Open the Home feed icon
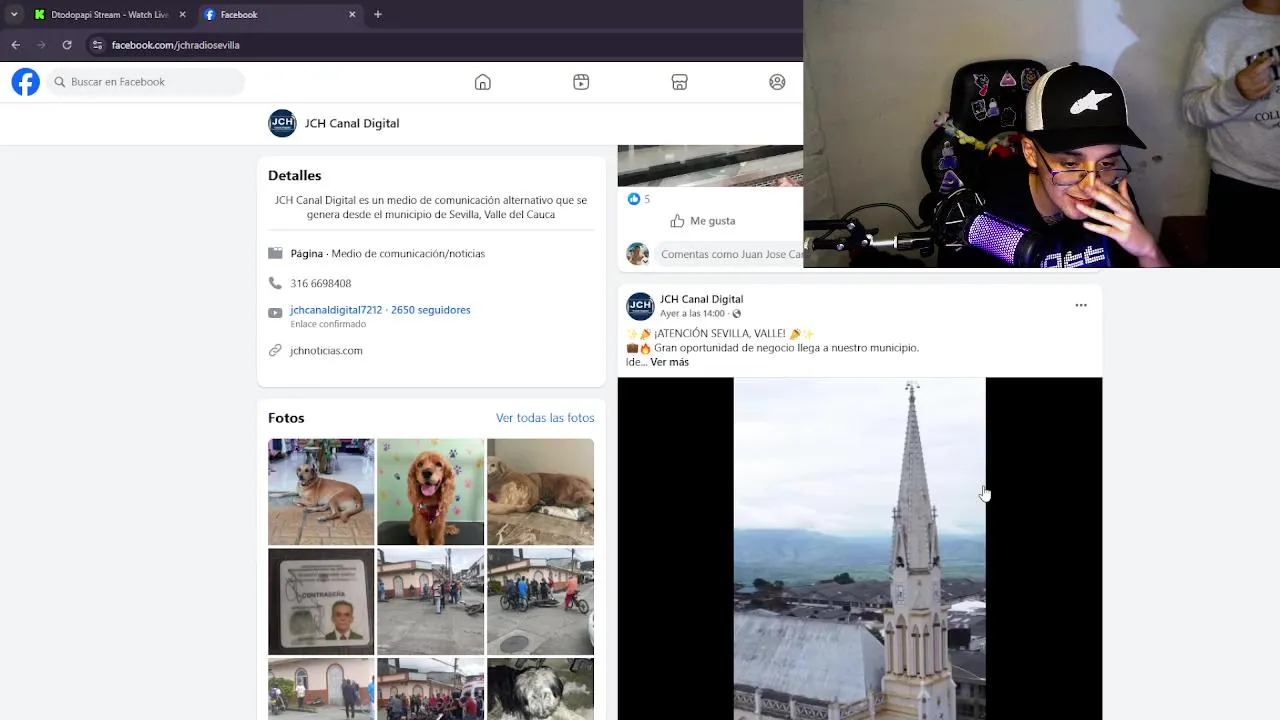 click(483, 82)
